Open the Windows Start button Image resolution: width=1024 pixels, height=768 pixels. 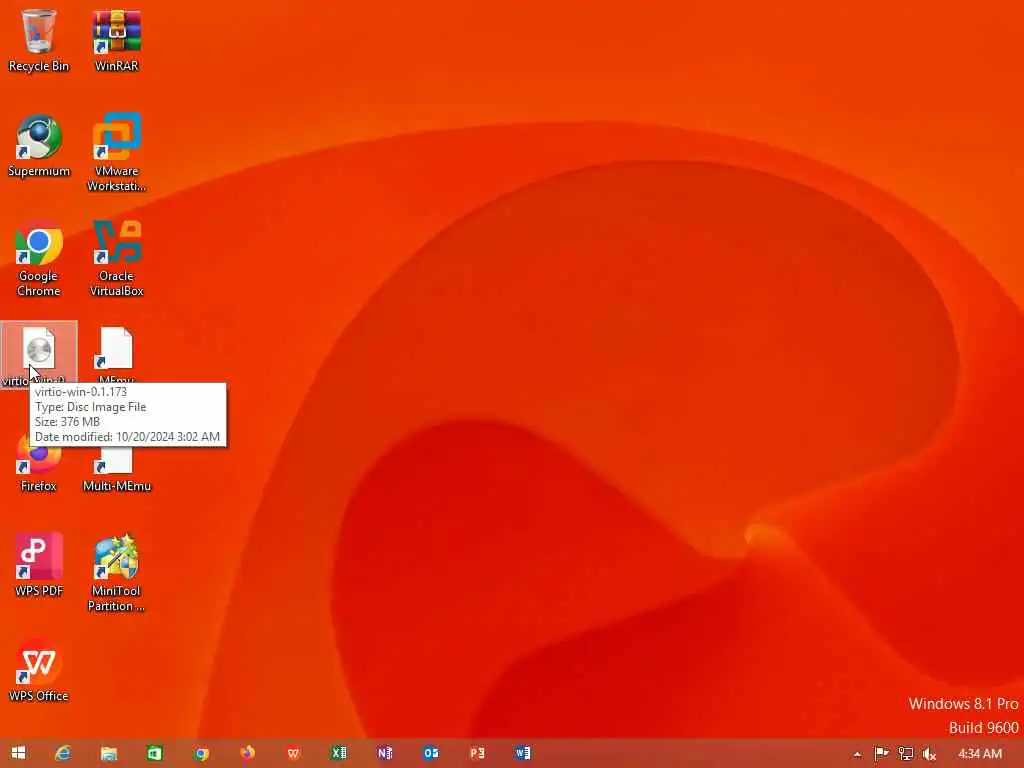(18, 753)
